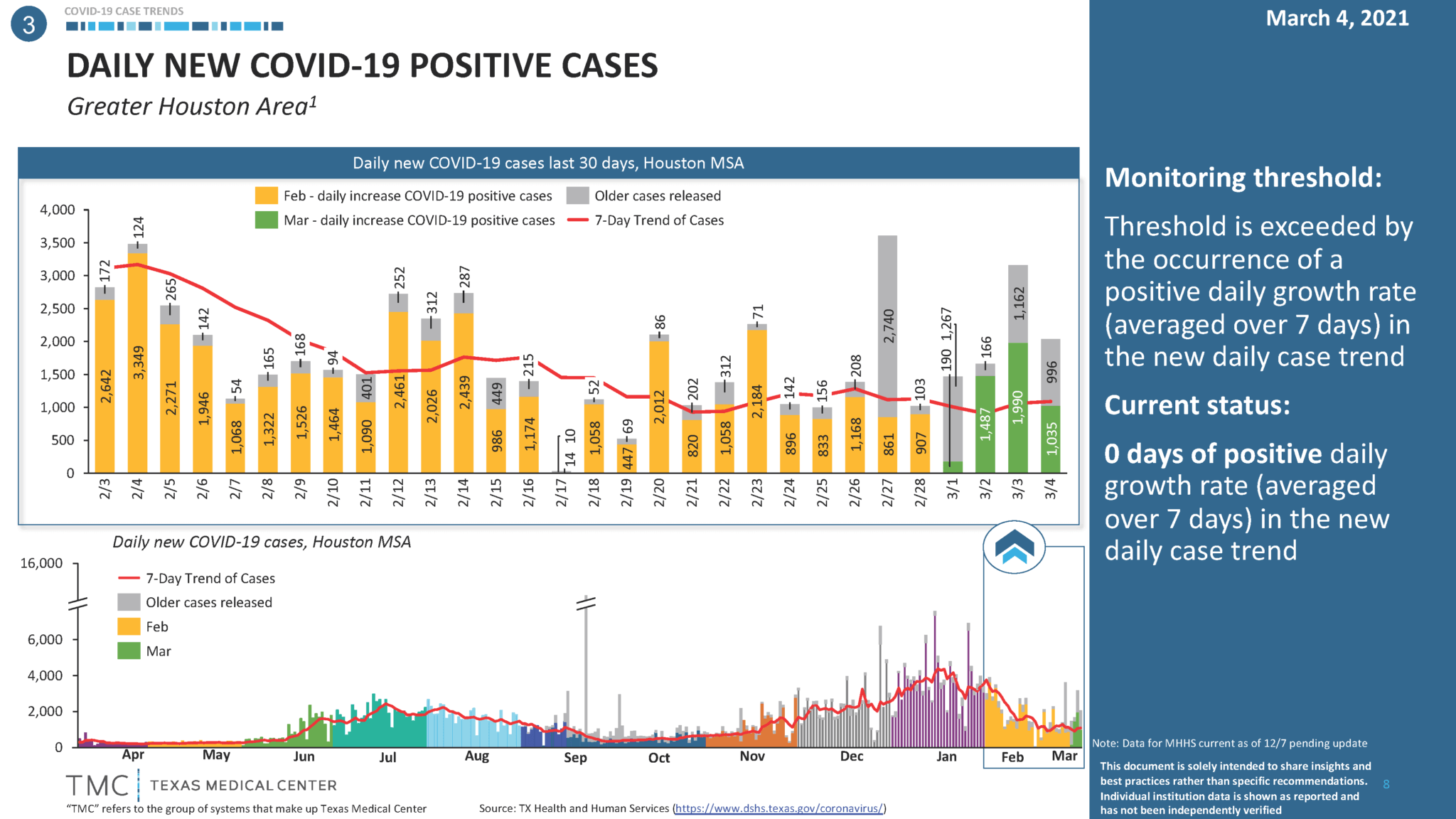The height and width of the screenshot is (819, 1456).
Task: Click the 996 label on the 3/4 gray bar
Action: tap(1051, 372)
